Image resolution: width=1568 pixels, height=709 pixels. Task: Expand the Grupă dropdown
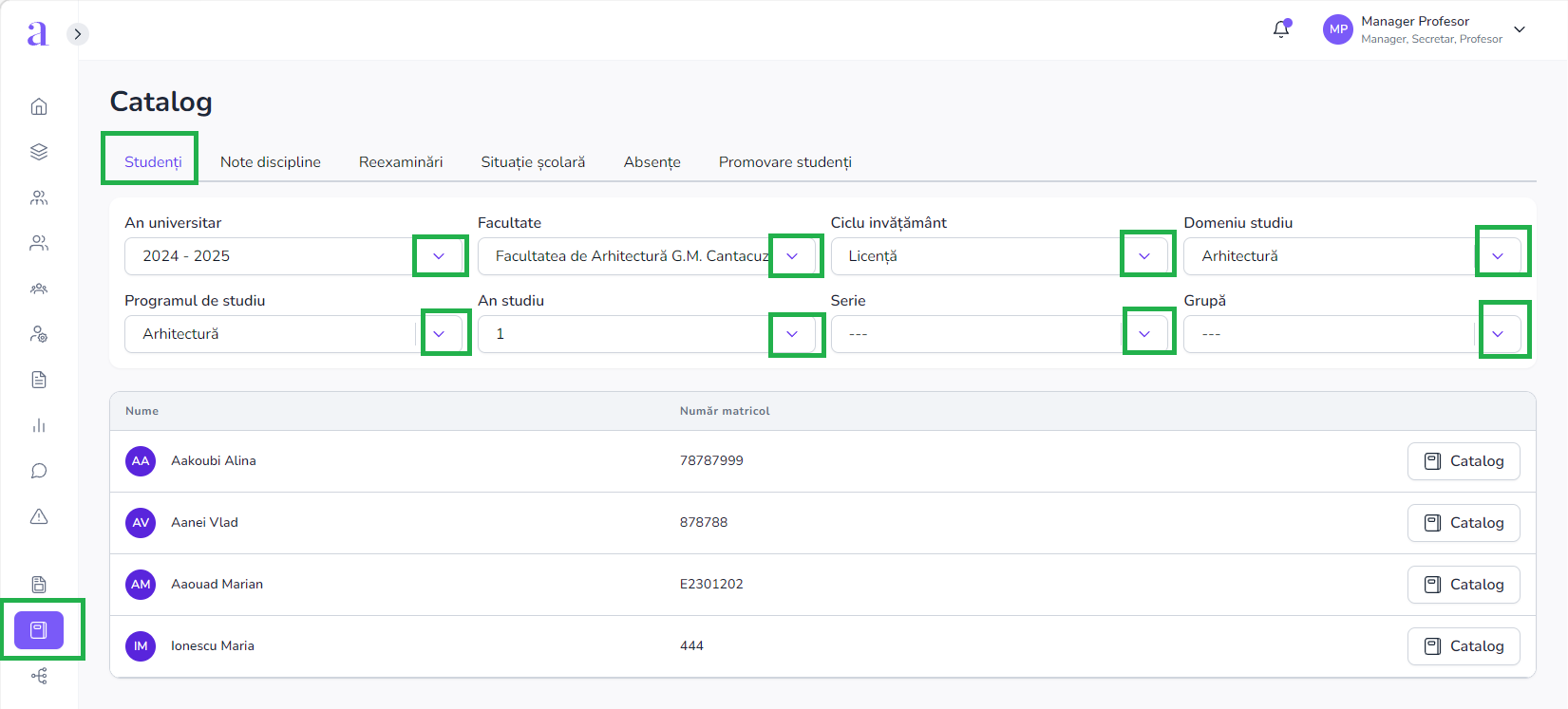1498,334
